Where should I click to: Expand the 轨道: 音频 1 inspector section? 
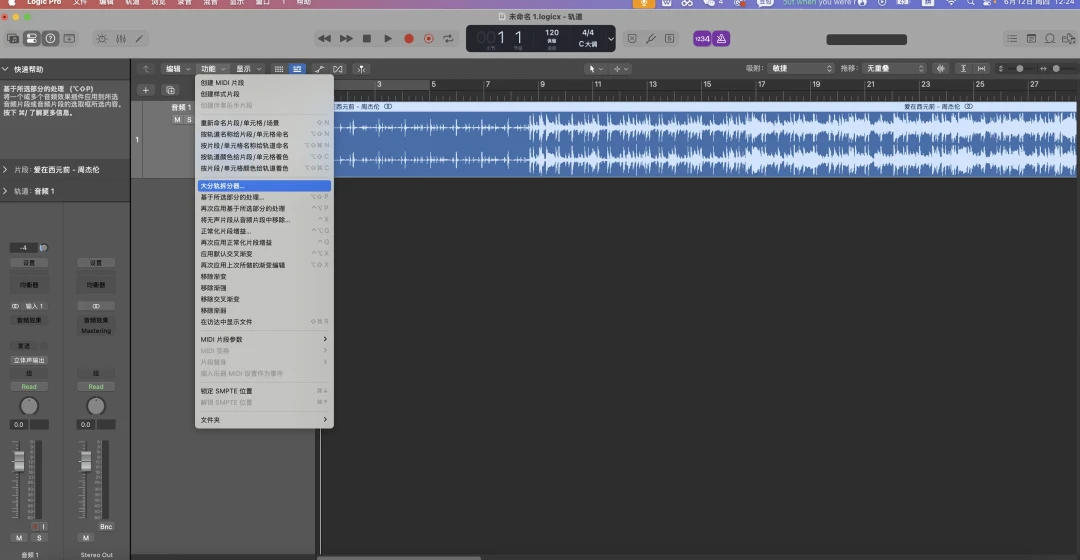pos(6,191)
